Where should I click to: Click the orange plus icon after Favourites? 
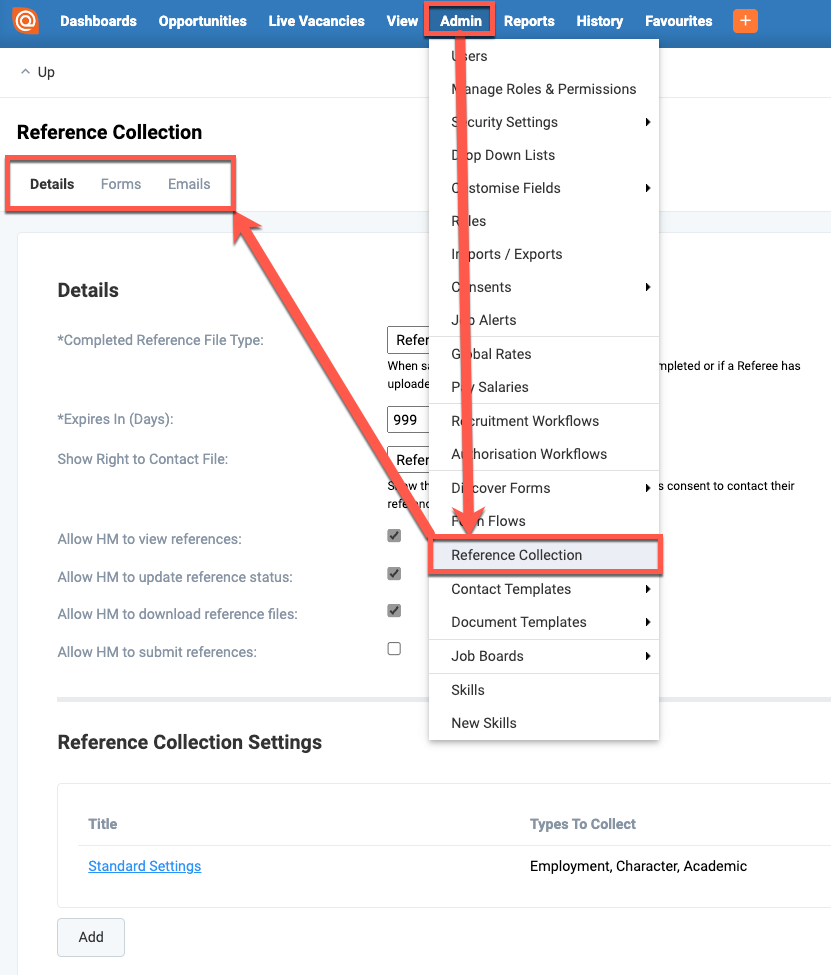pyautogui.click(x=745, y=21)
